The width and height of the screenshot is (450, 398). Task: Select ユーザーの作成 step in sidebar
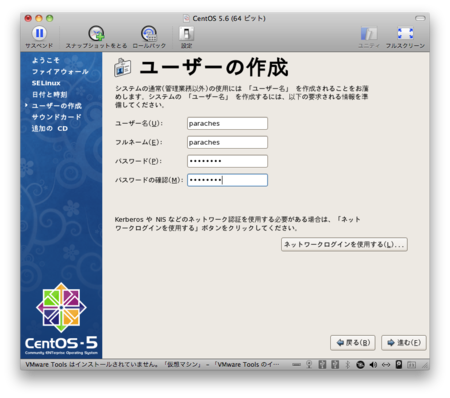(x=57, y=106)
